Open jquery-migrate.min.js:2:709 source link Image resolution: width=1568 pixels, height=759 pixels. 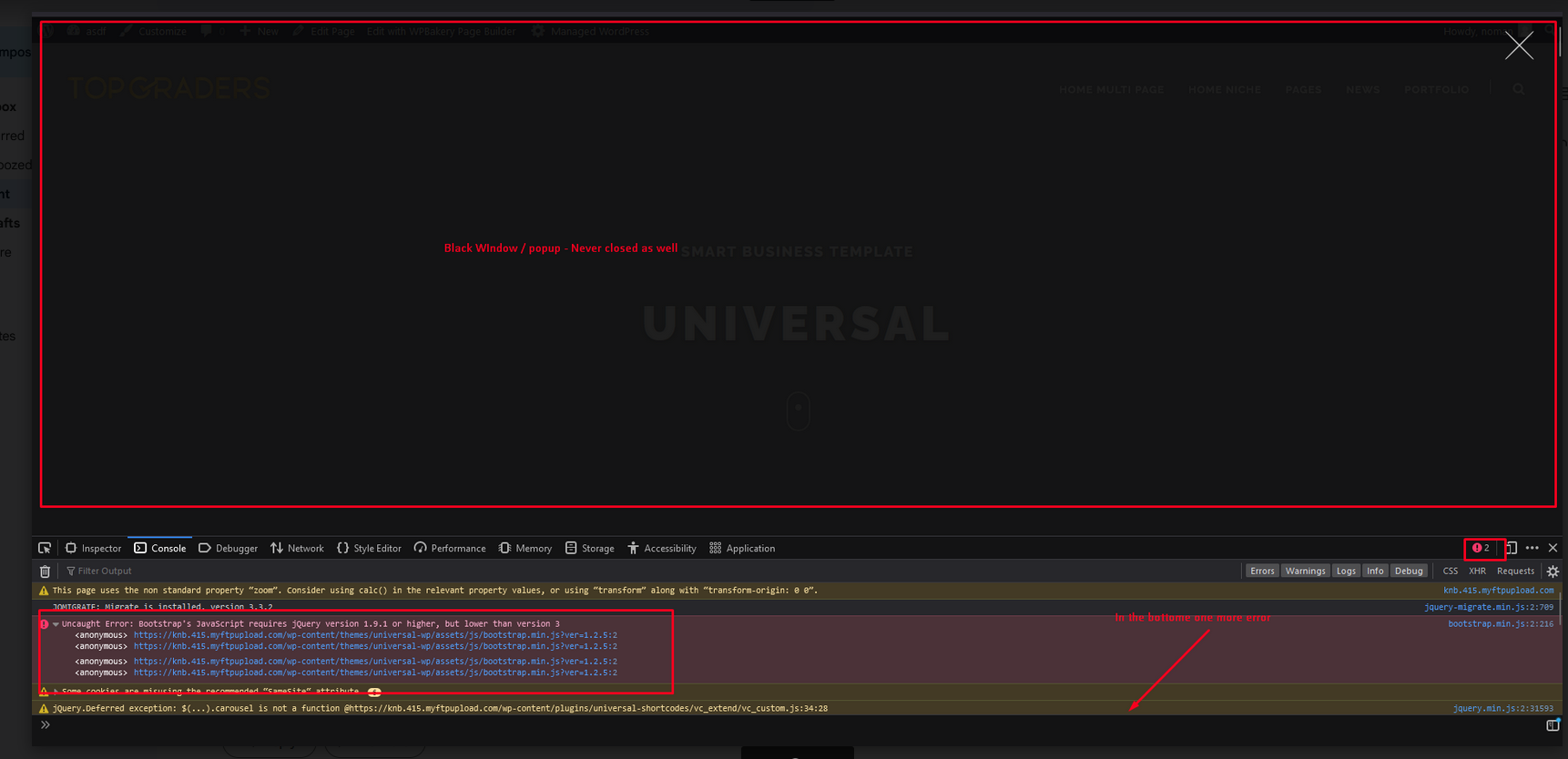[x=1489, y=607]
